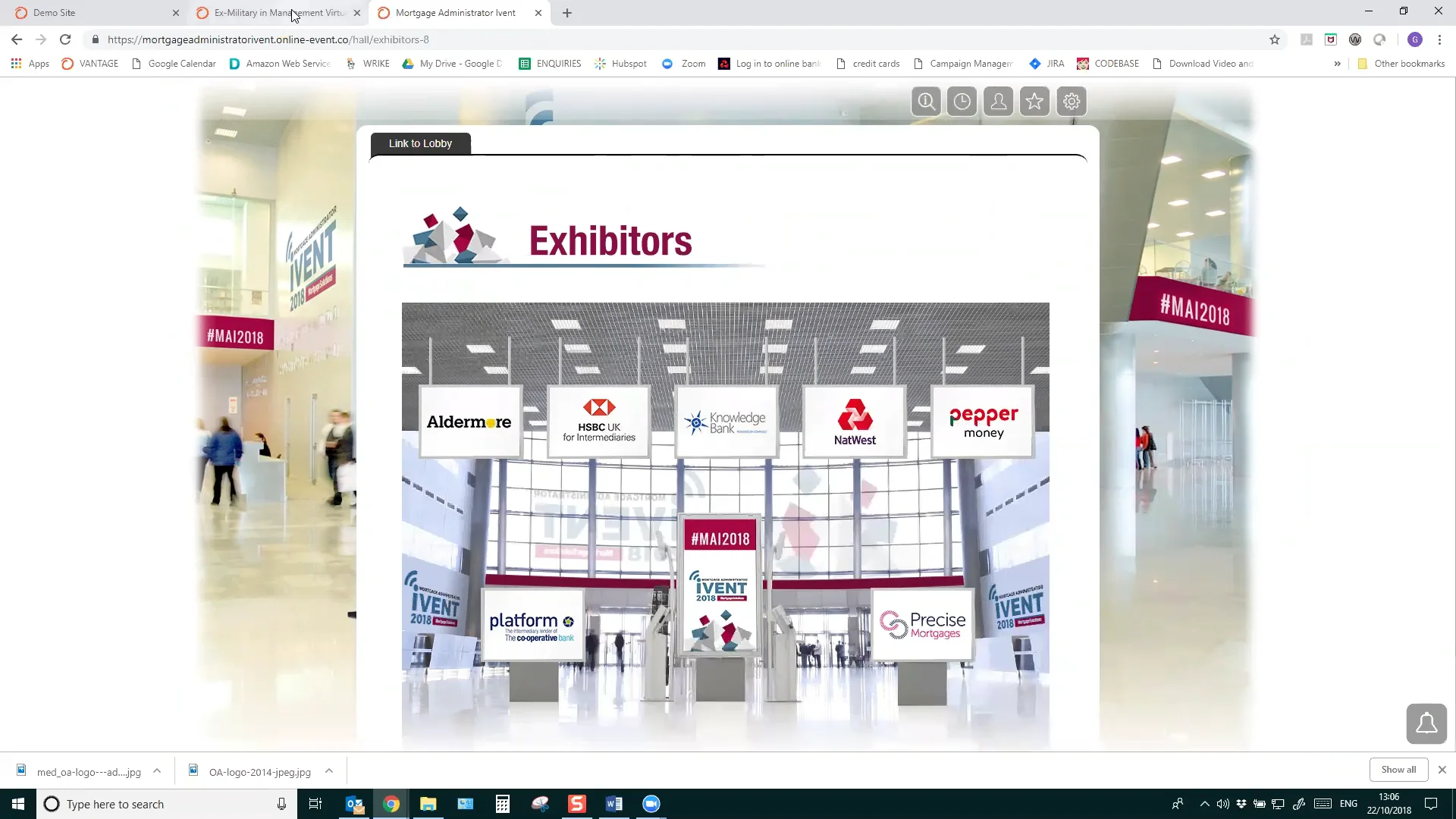Open the clock schedule icon

pos(962,102)
